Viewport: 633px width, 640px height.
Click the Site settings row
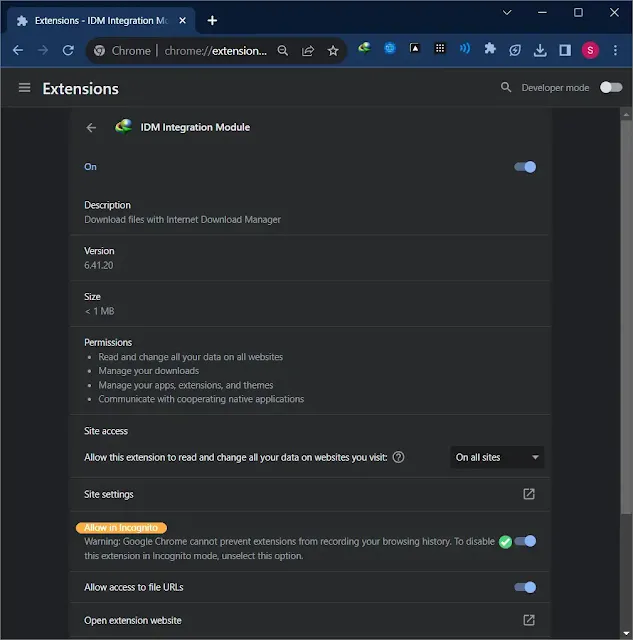(310, 494)
